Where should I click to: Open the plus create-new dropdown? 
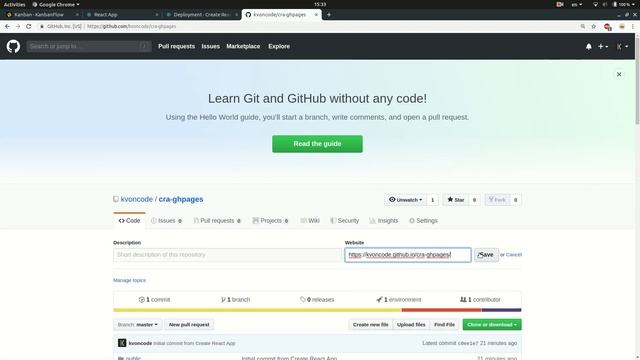[x=603, y=47]
